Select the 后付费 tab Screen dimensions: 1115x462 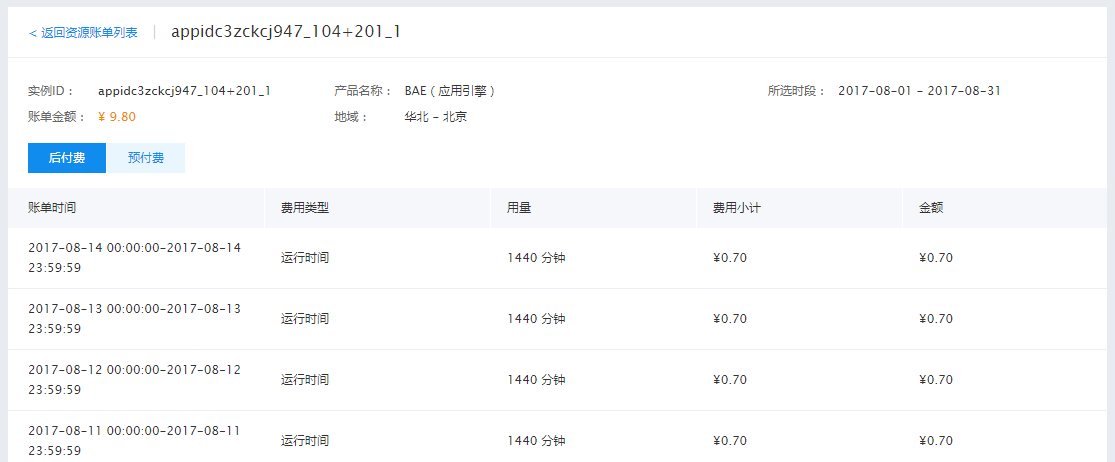[67, 158]
